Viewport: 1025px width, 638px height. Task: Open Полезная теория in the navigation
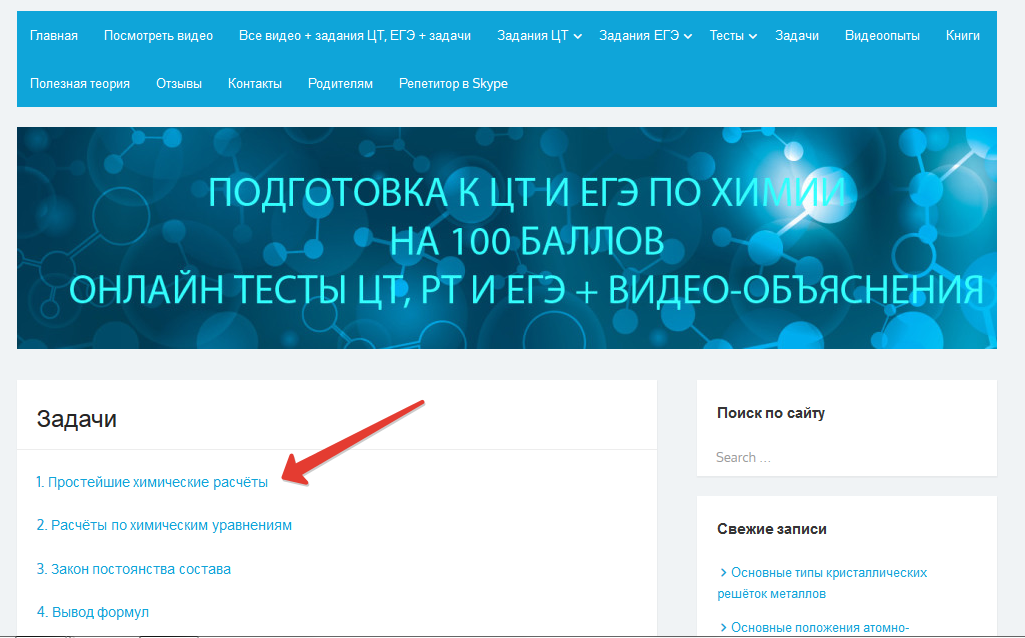point(80,84)
